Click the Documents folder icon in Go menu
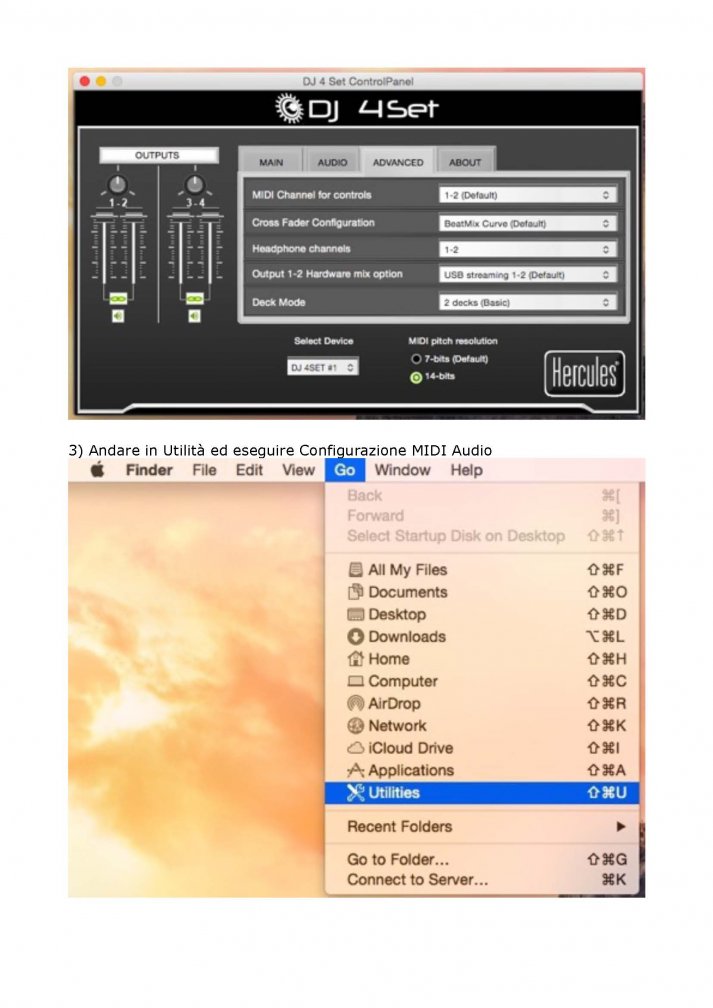 click(x=356, y=591)
